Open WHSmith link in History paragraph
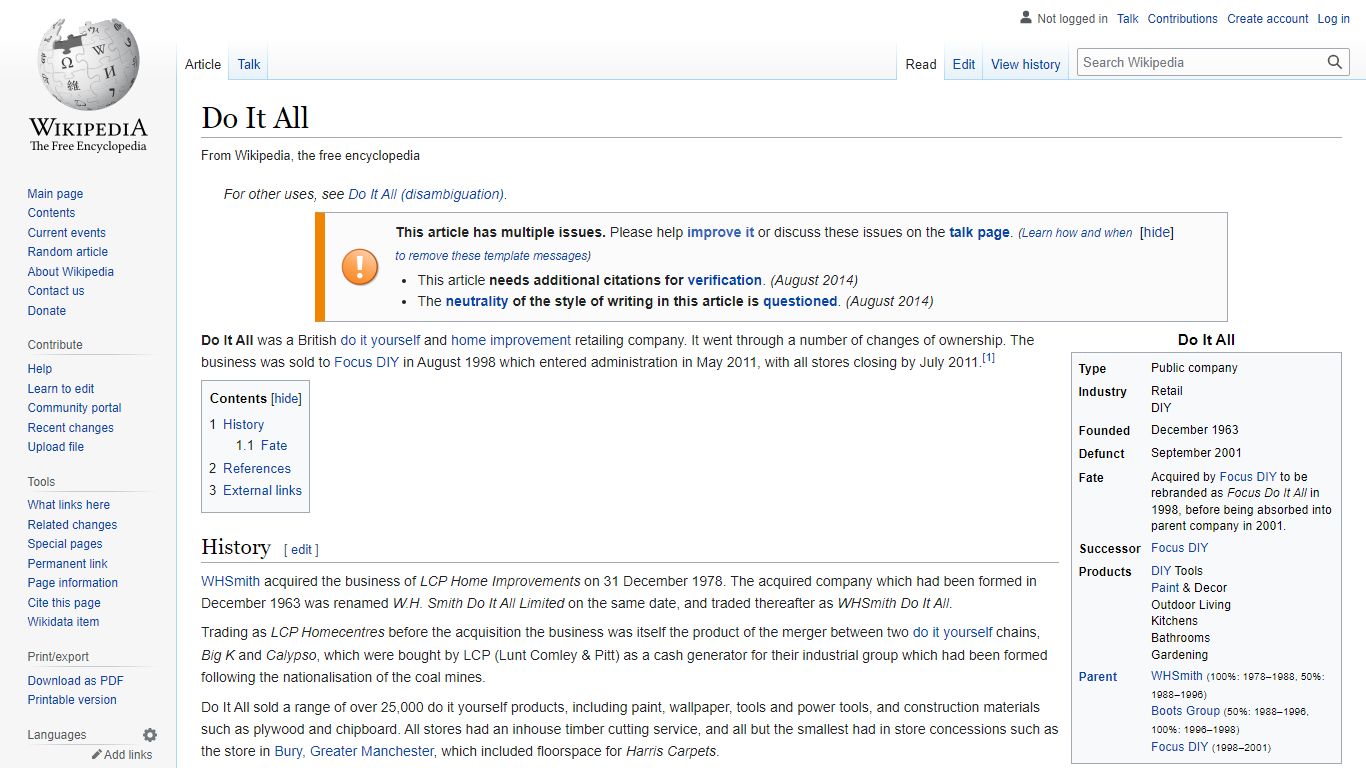The image size is (1366, 768). (230, 581)
